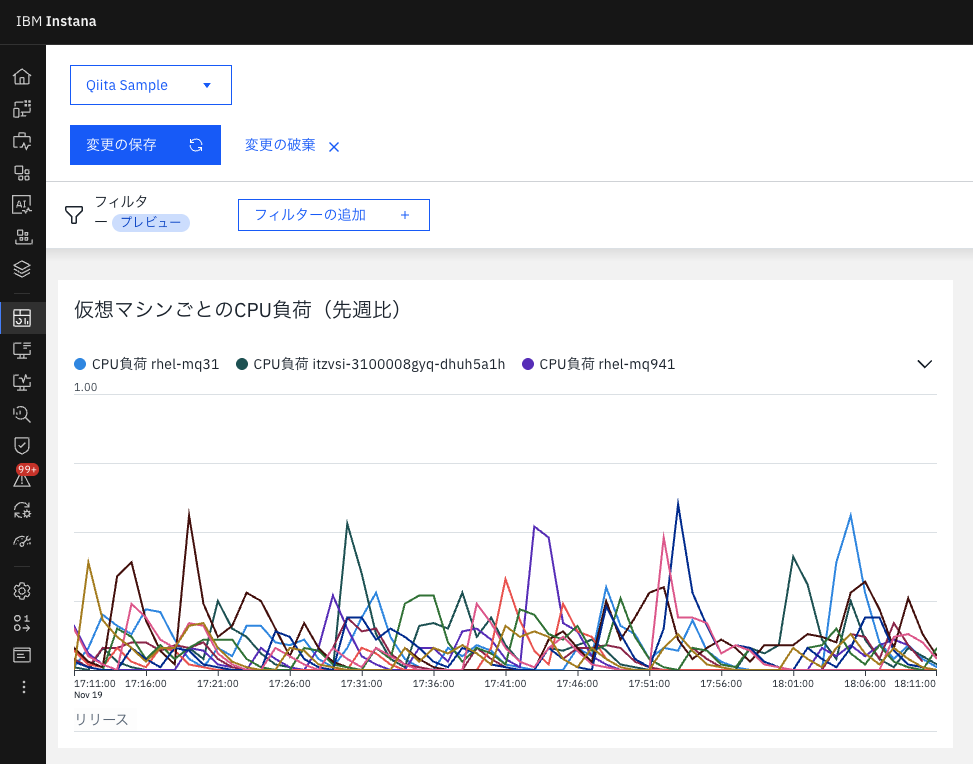Click the プレビュー tag
Image resolution: width=973 pixels, height=764 pixels.
pos(151,222)
